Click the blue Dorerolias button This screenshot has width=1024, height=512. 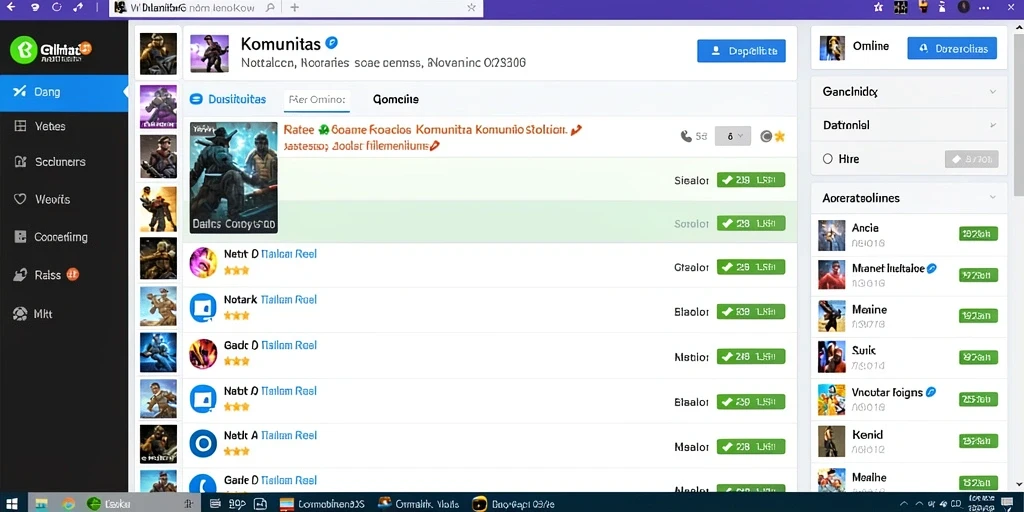tap(952, 48)
